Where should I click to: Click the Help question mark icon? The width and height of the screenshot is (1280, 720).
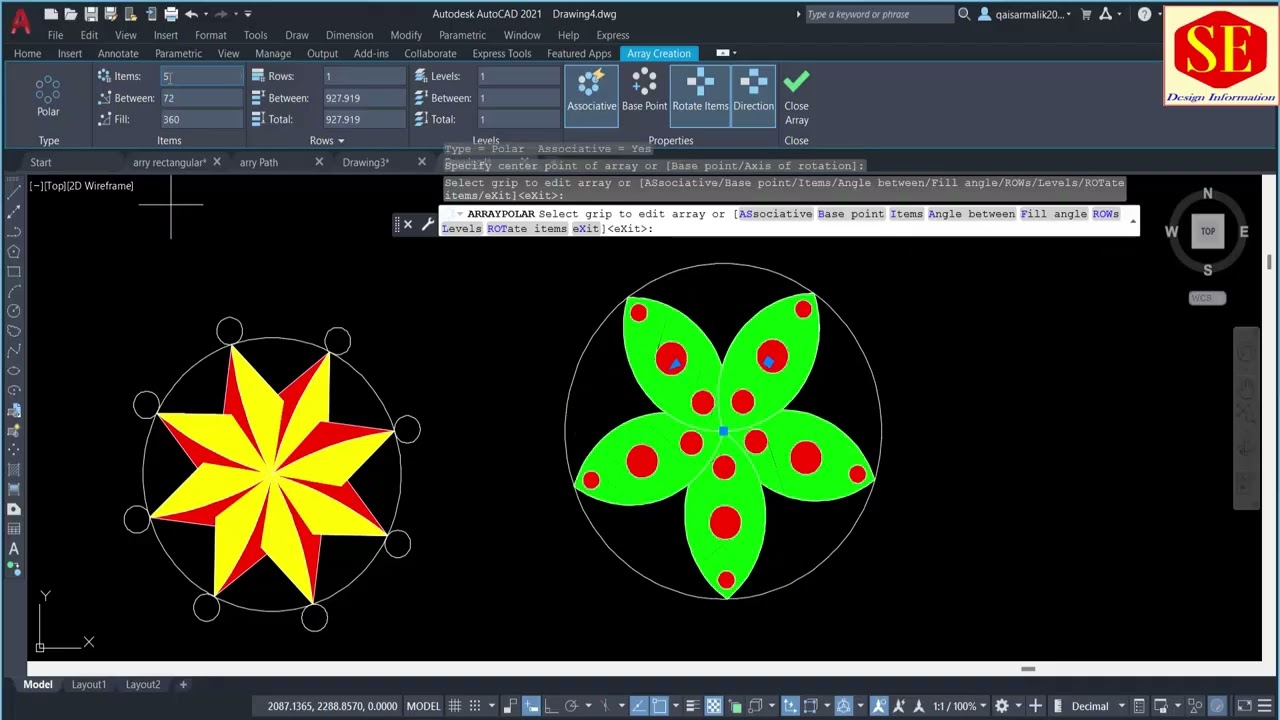[1144, 14]
